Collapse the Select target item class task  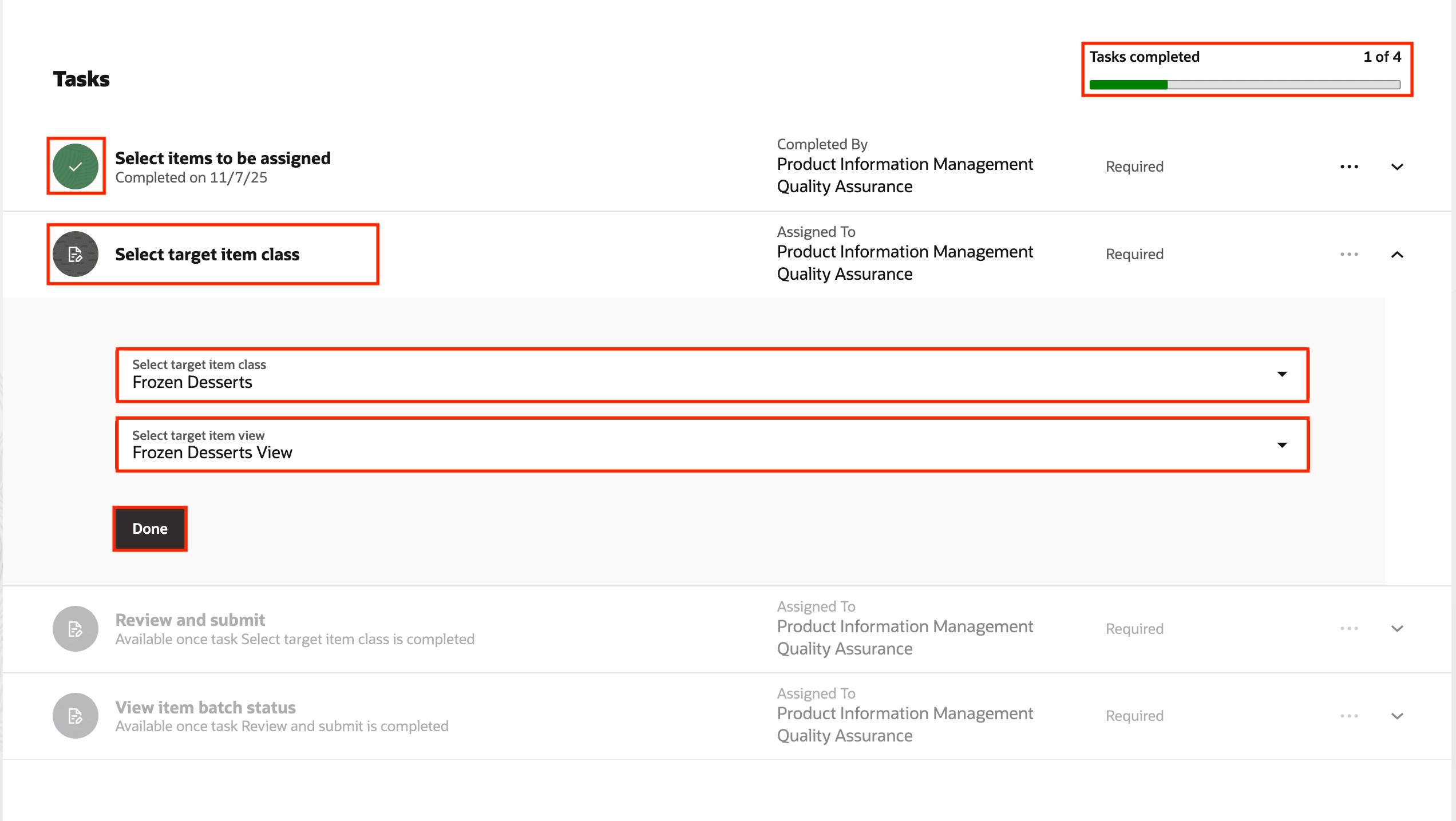[x=1397, y=255]
